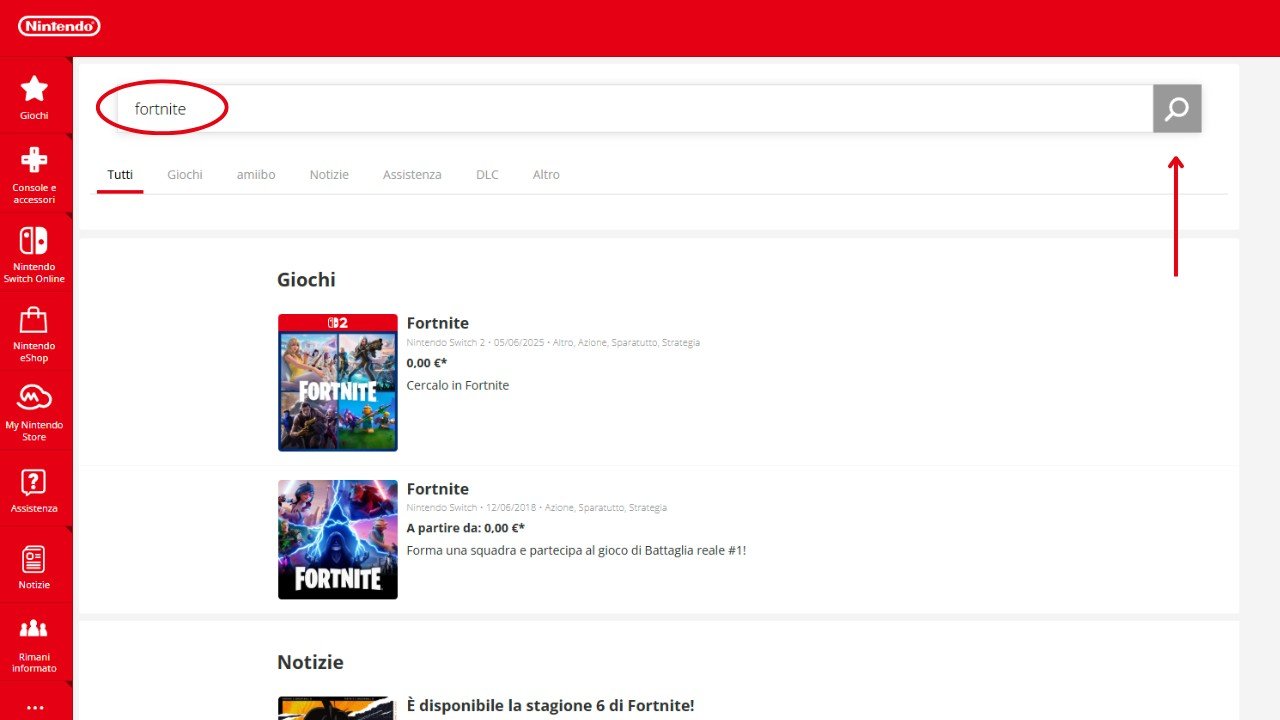This screenshot has width=1280, height=720.
Task: Click the magnifying glass search button
Action: pyautogui.click(x=1177, y=108)
